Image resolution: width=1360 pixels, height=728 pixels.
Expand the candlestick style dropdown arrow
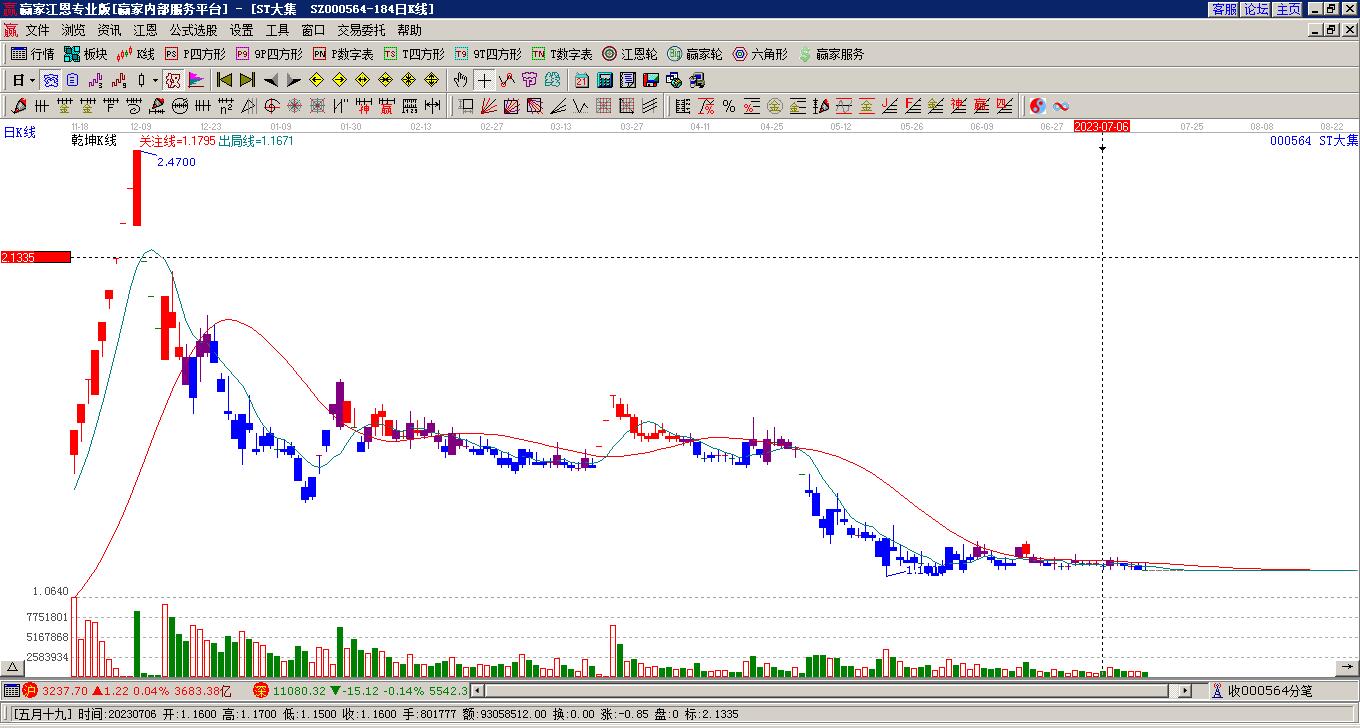coord(155,80)
